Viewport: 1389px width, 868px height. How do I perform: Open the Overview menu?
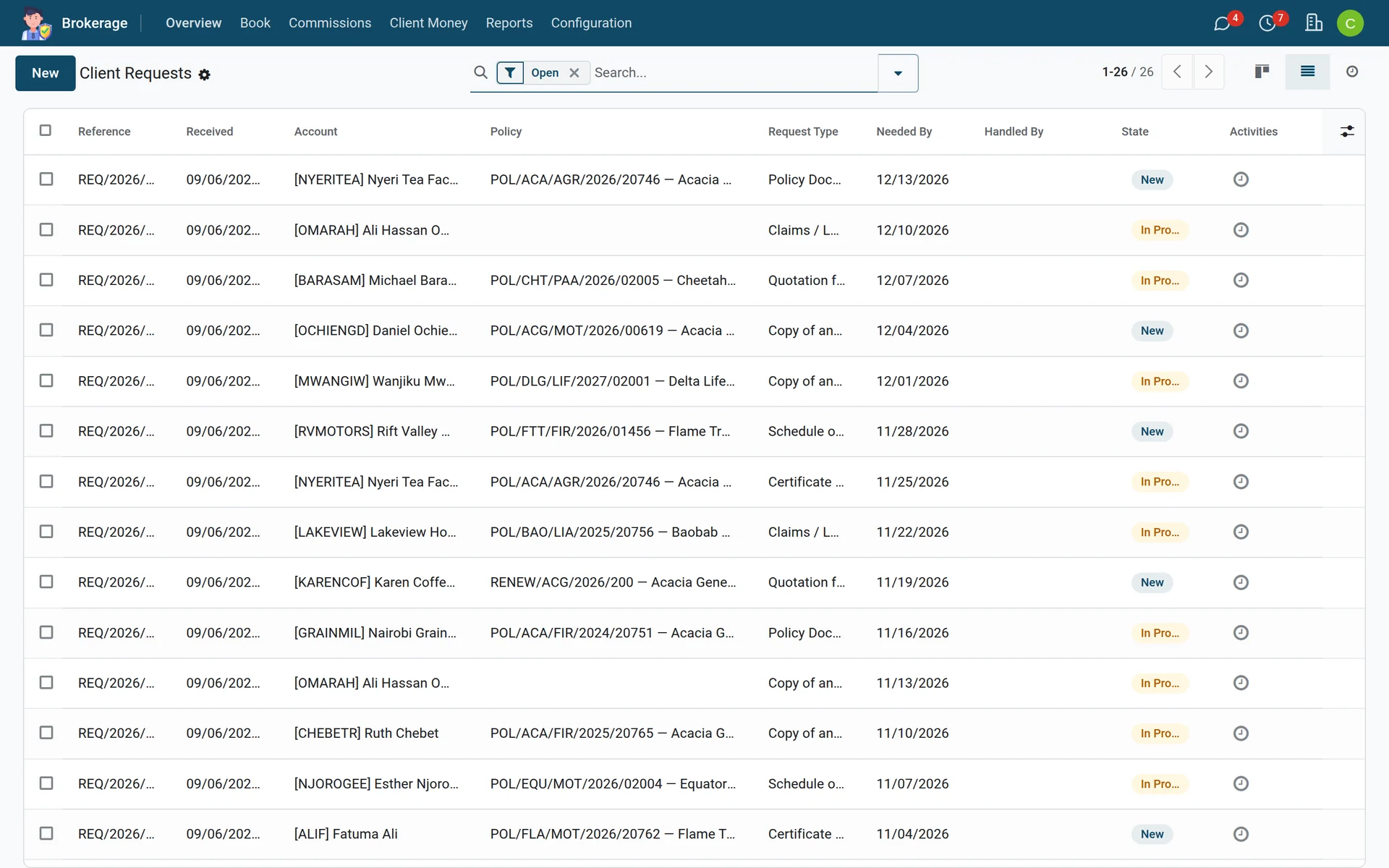pyautogui.click(x=193, y=23)
